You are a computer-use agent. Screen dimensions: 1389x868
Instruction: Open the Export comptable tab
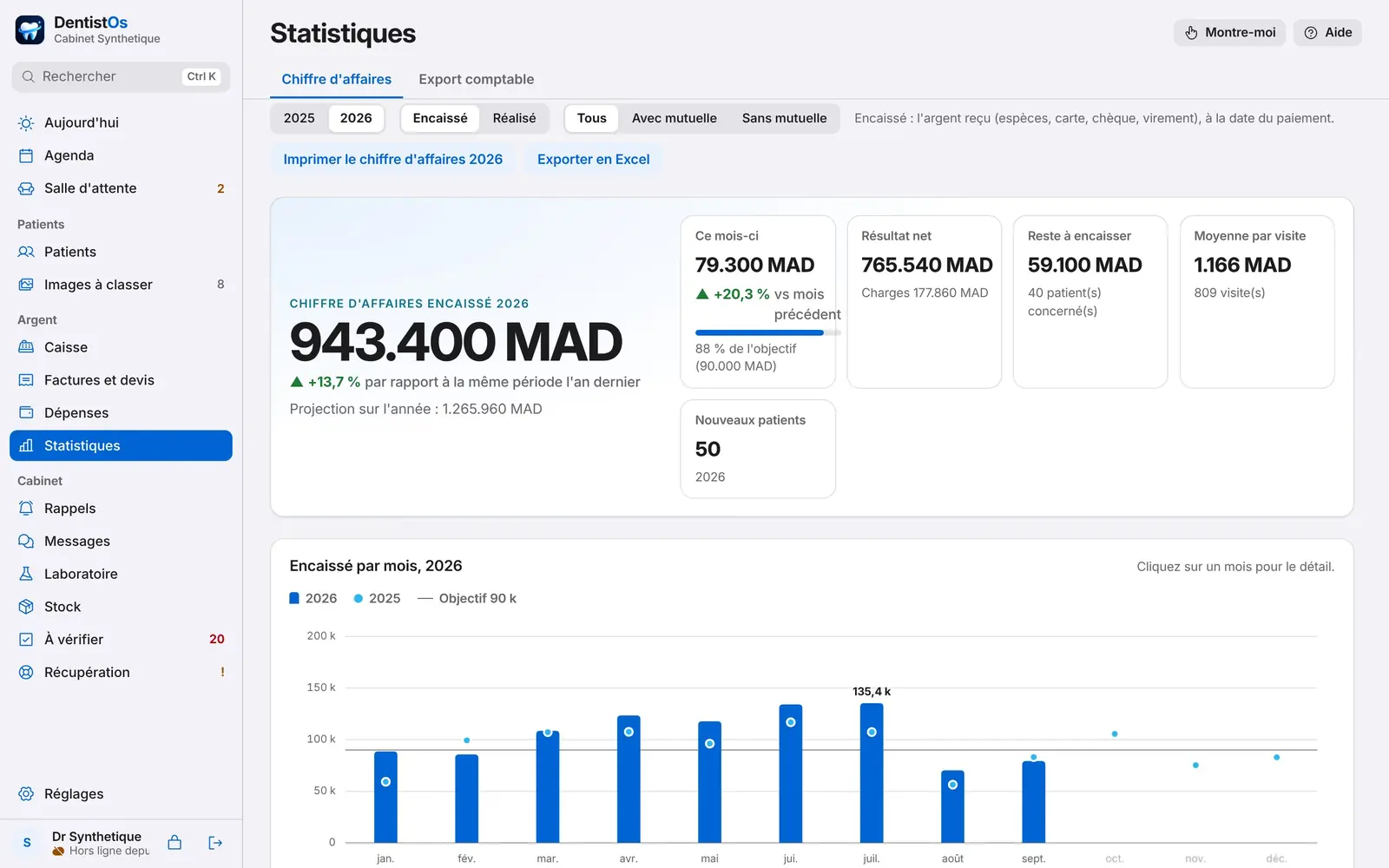[477, 79]
